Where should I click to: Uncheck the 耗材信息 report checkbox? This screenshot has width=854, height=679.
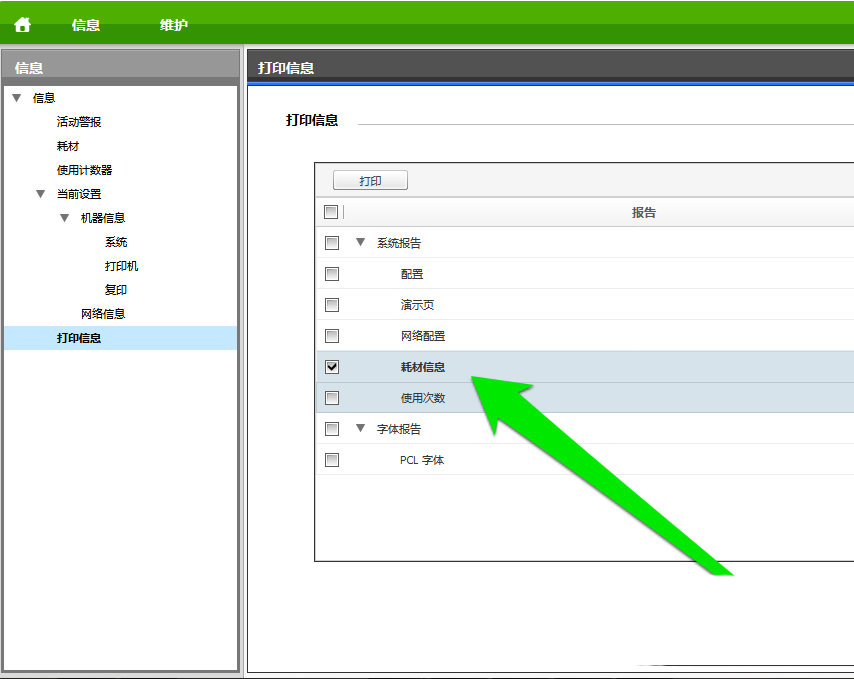[x=332, y=367]
